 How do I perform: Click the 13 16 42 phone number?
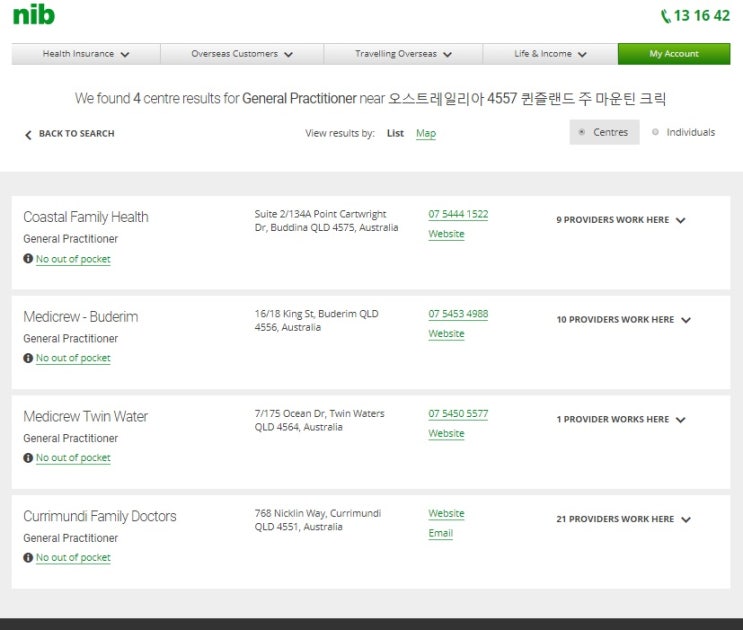(x=702, y=16)
